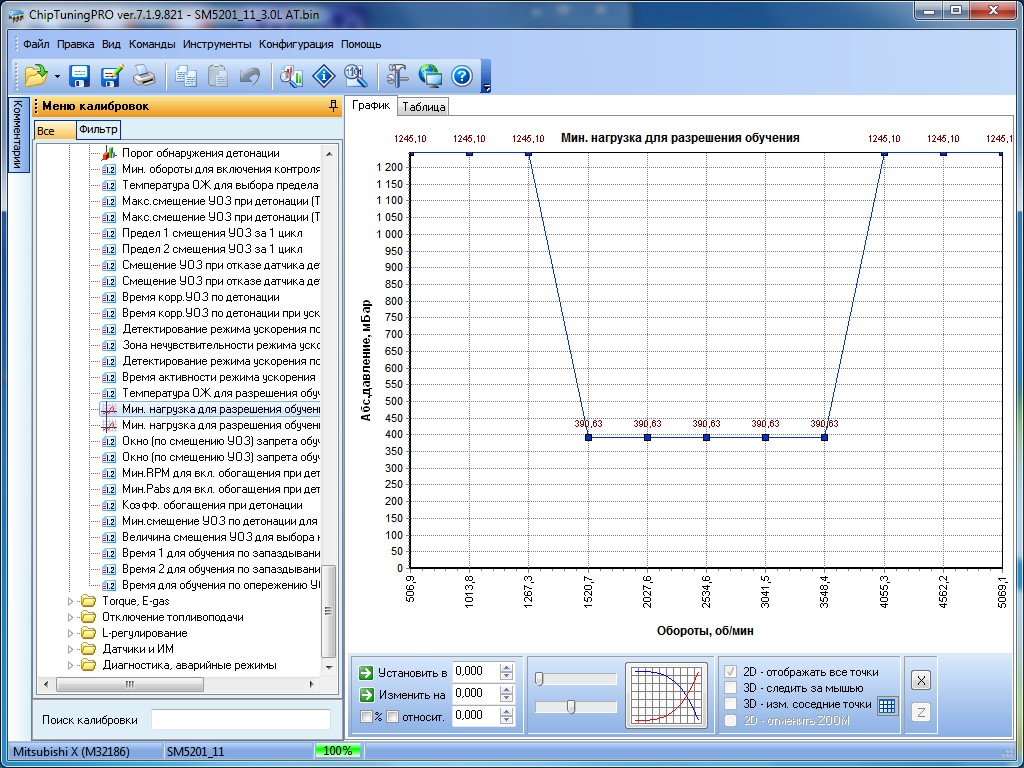The height and width of the screenshot is (768, 1024).
Task: Click the Save (floppy disk) toolbar icon
Action: click(x=80, y=76)
